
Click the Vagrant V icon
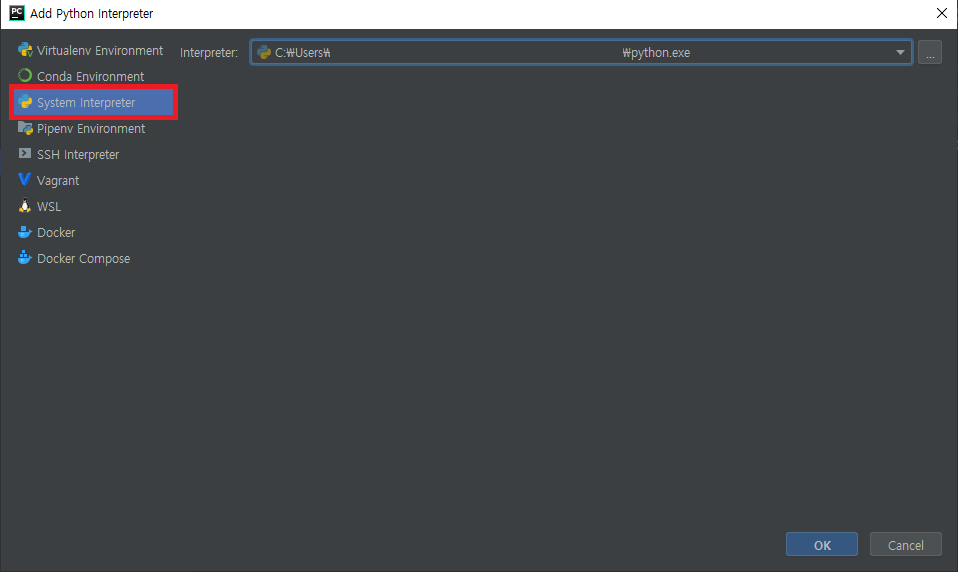coord(24,179)
